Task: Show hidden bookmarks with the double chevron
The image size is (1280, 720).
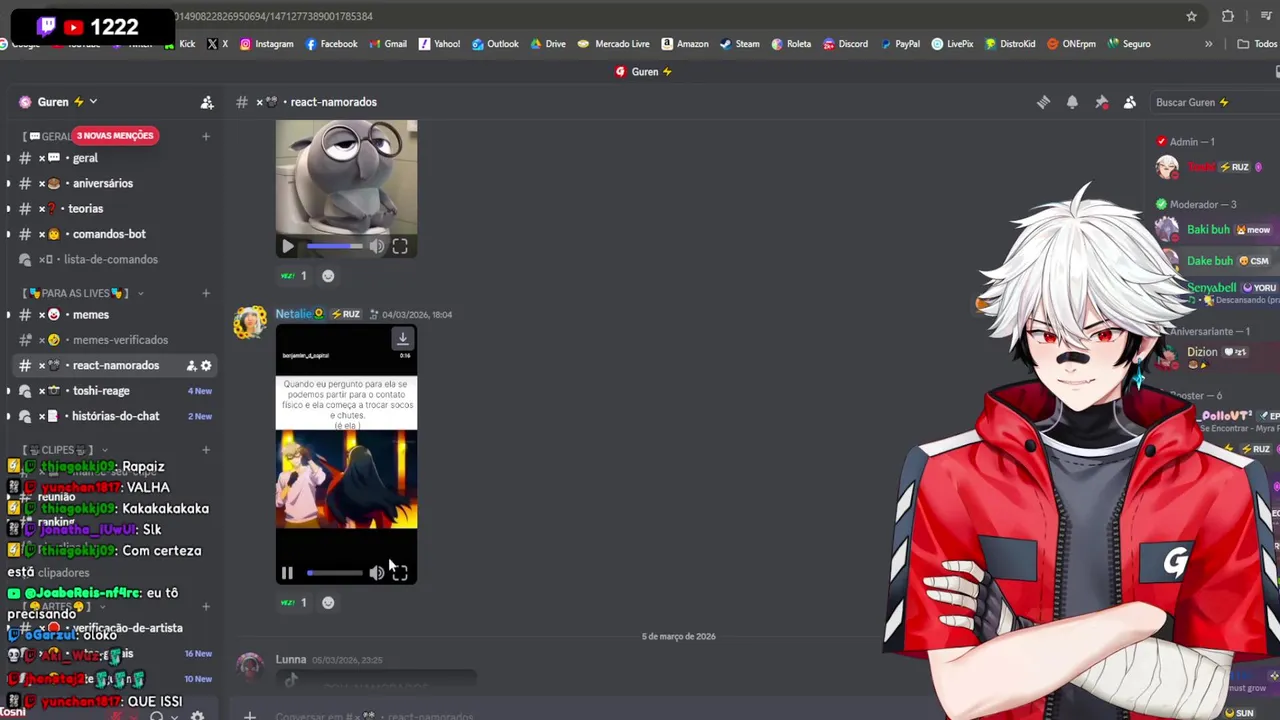Action: coord(1208,44)
